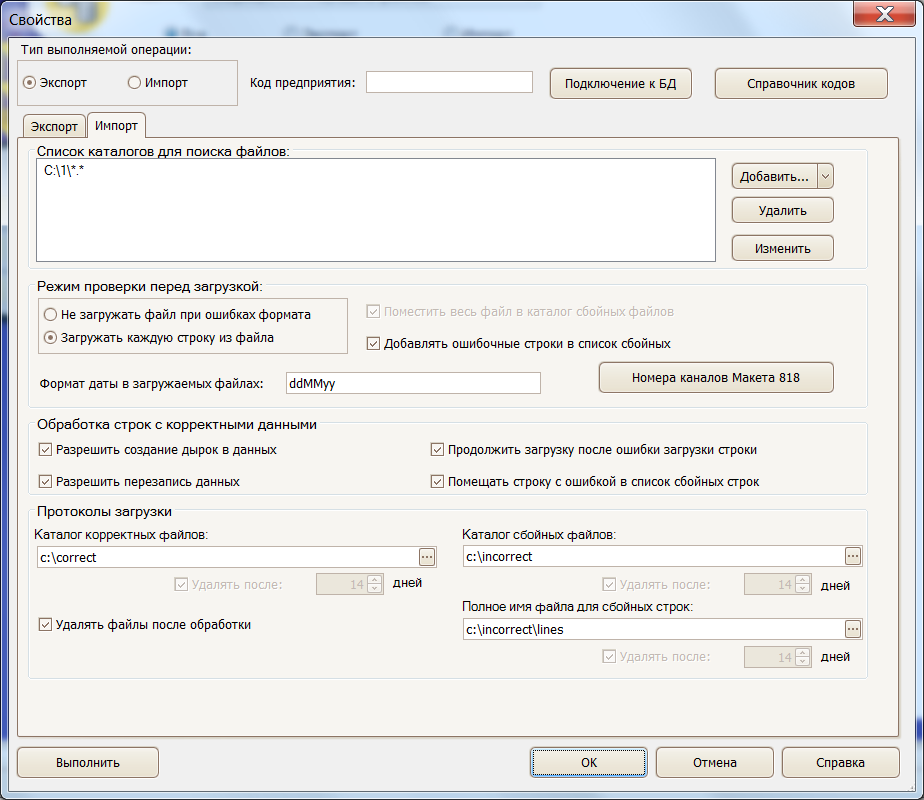Choose 'Не загружать файл при ошибках формата'

(48, 314)
